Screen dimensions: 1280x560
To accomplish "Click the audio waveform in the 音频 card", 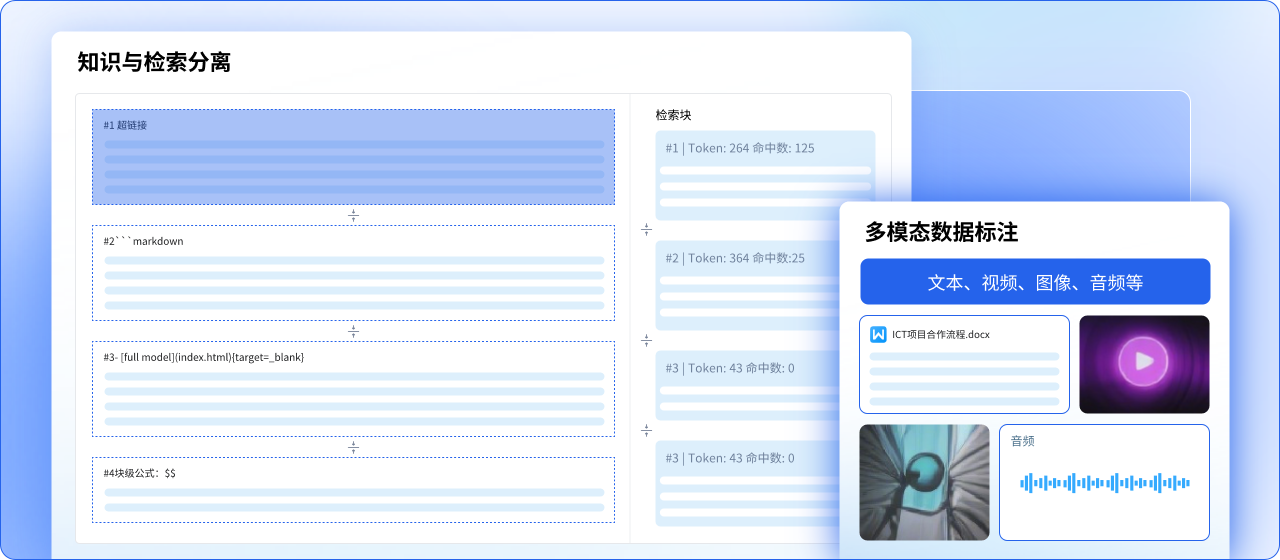I will 1104,483.
